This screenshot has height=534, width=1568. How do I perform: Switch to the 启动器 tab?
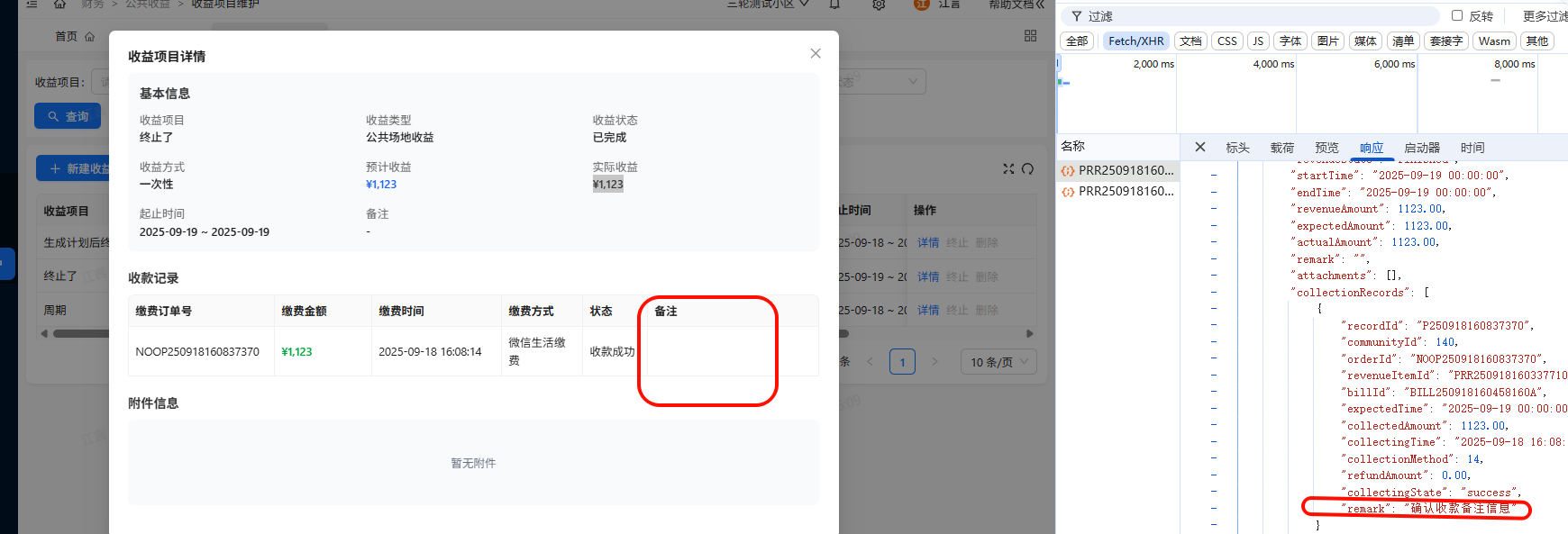click(1422, 148)
